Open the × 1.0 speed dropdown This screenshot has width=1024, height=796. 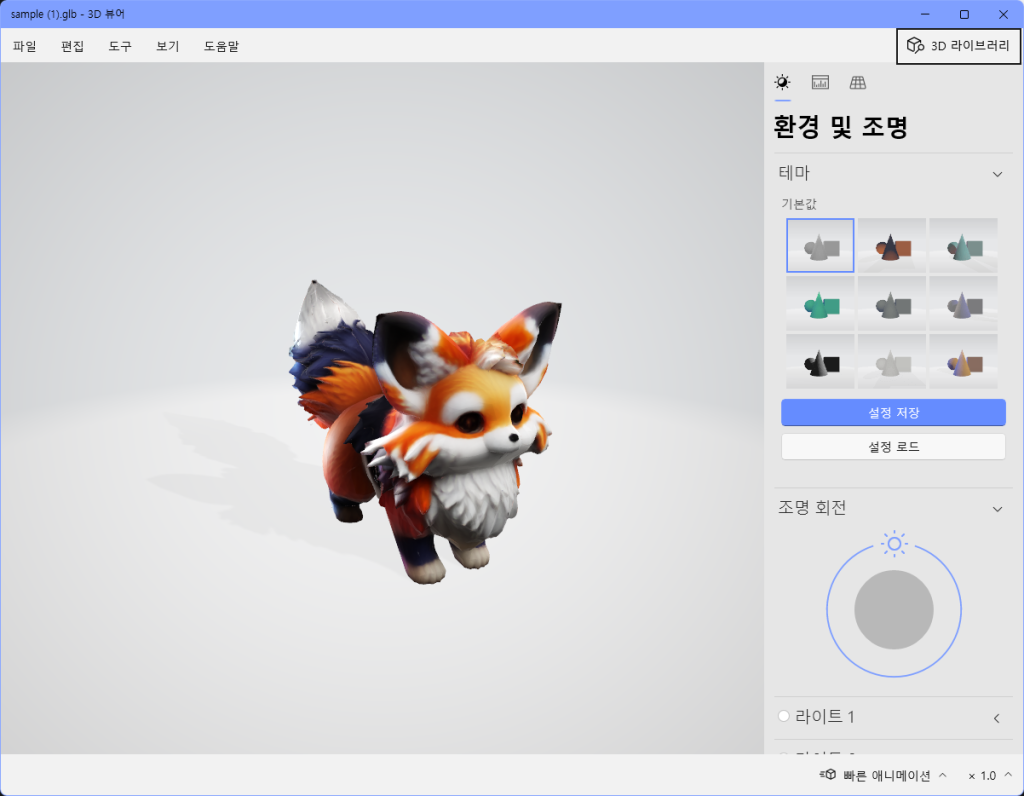tap(990, 776)
